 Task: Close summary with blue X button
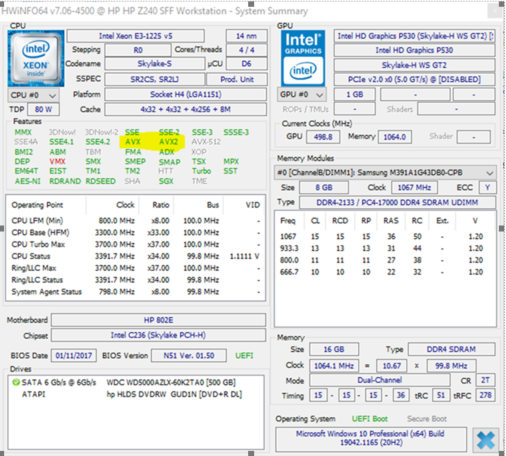[x=486, y=440]
